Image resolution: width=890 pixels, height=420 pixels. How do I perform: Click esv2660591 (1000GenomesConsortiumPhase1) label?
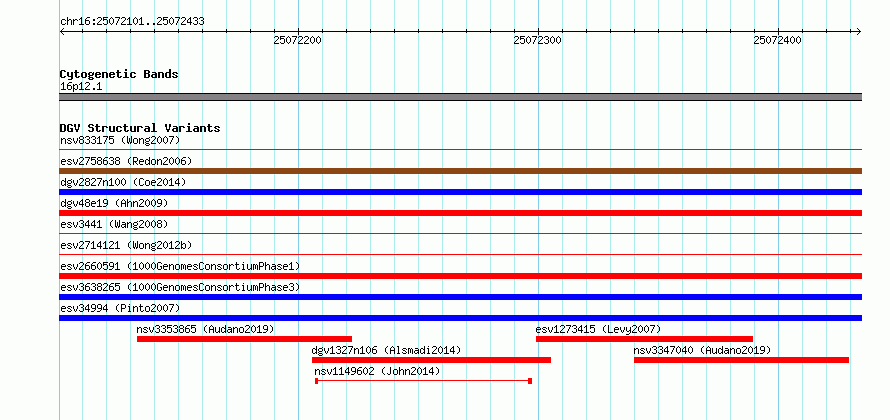coord(180,266)
